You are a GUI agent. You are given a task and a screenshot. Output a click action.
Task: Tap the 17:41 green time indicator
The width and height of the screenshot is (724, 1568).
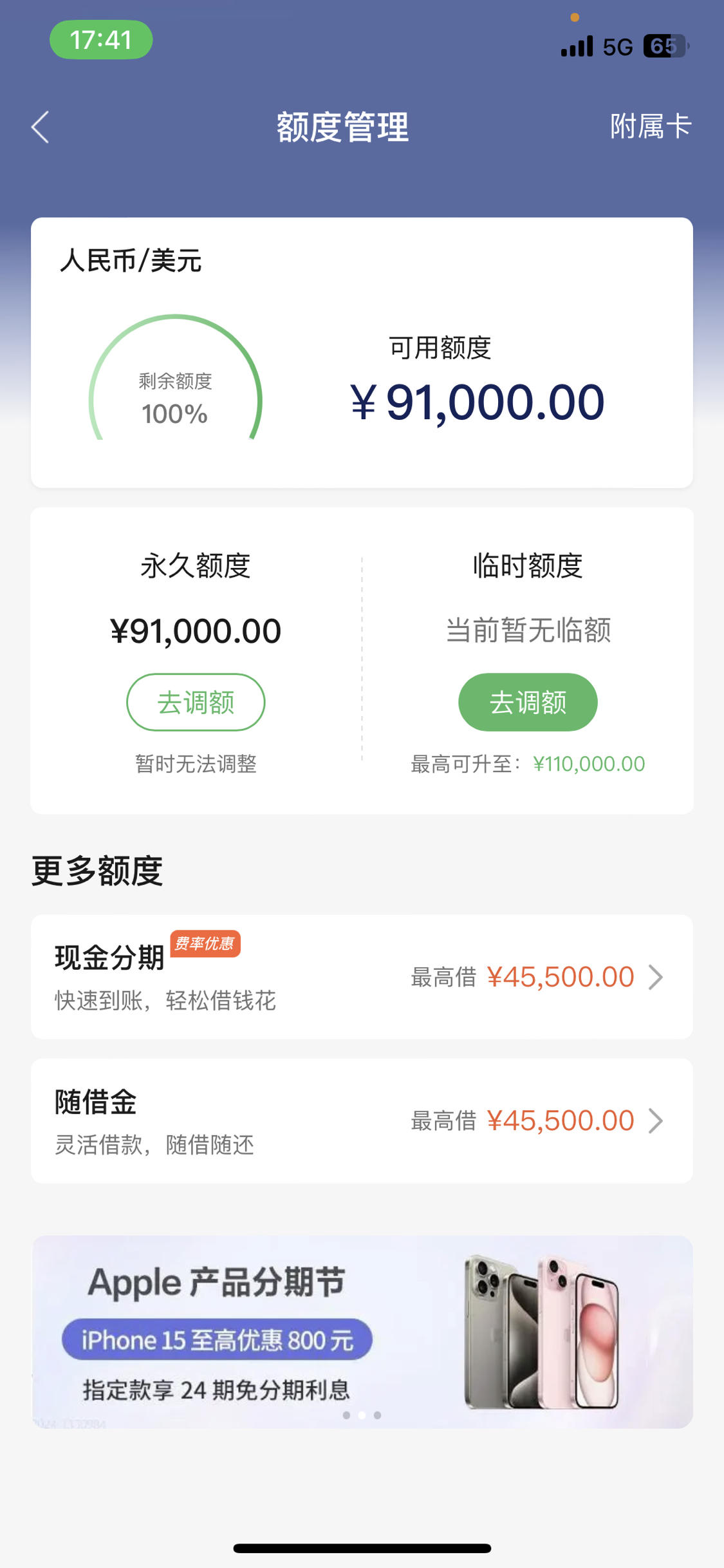tap(101, 40)
